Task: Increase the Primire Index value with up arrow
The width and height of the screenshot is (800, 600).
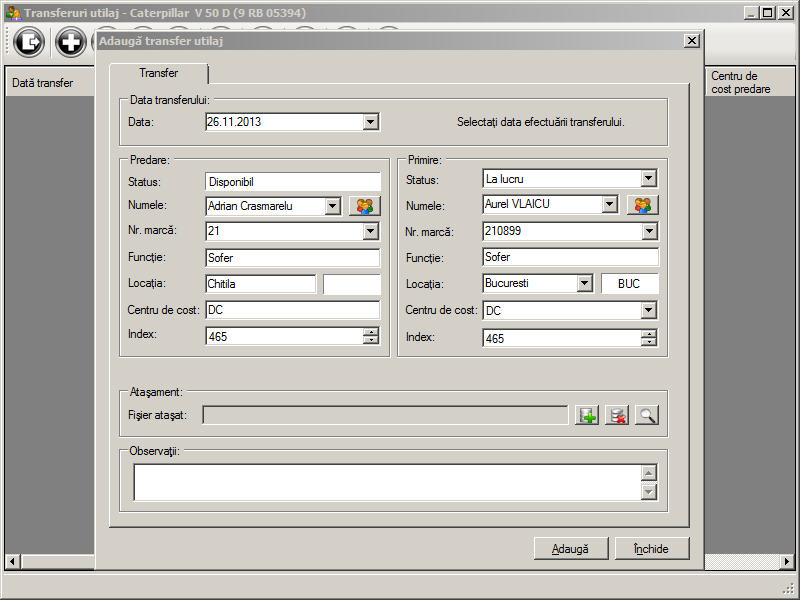Action: tap(648, 334)
